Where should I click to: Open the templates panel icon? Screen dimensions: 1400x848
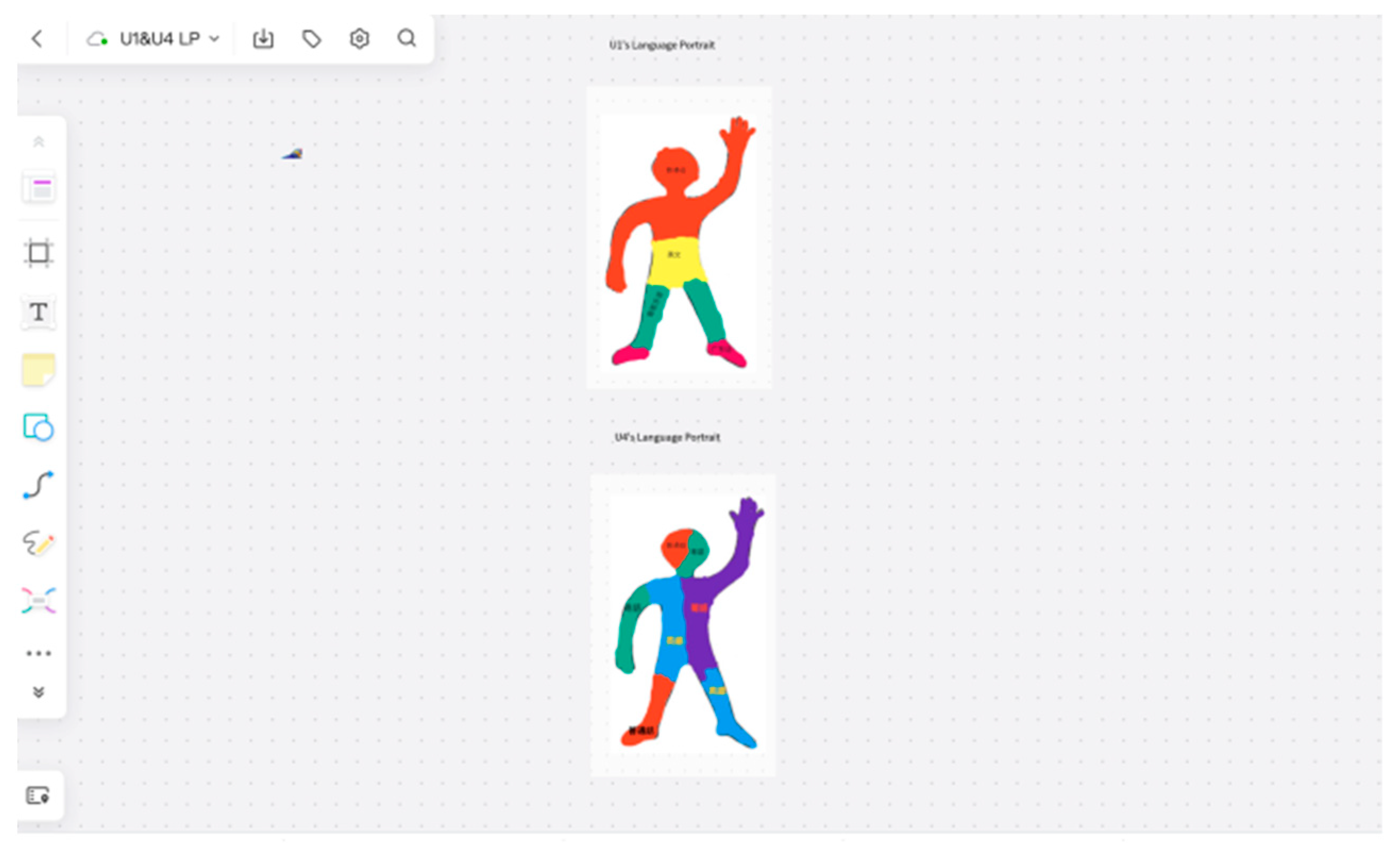pos(39,188)
